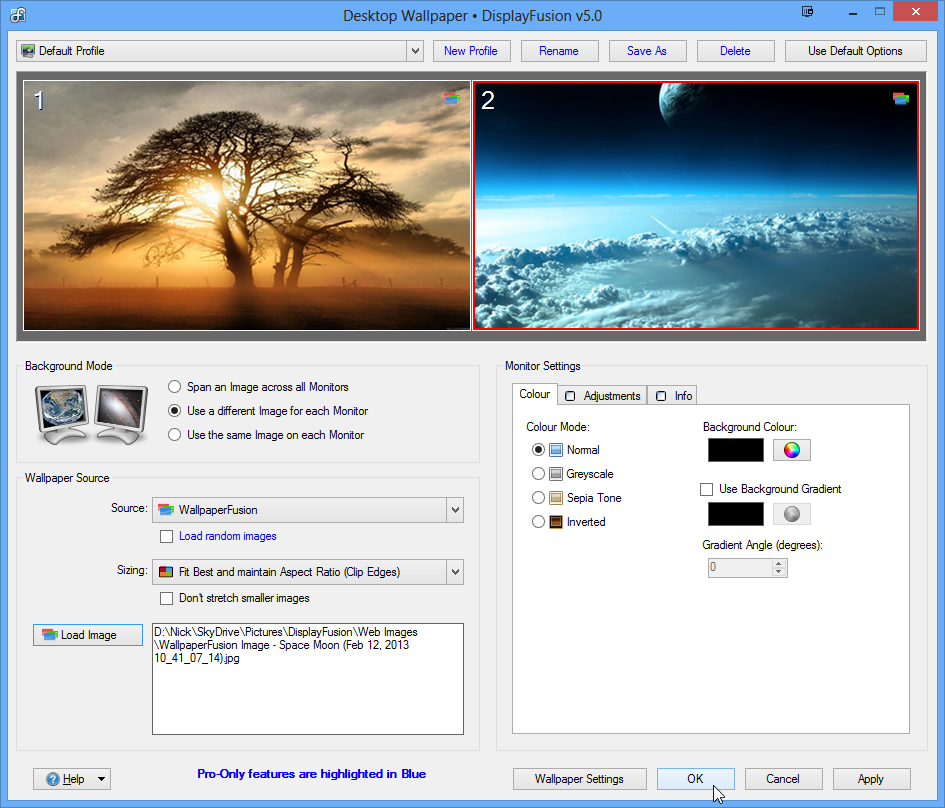Switch to the Colour tab
Image resolution: width=945 pixels, height=808 pixels.
tap(535, 394)
